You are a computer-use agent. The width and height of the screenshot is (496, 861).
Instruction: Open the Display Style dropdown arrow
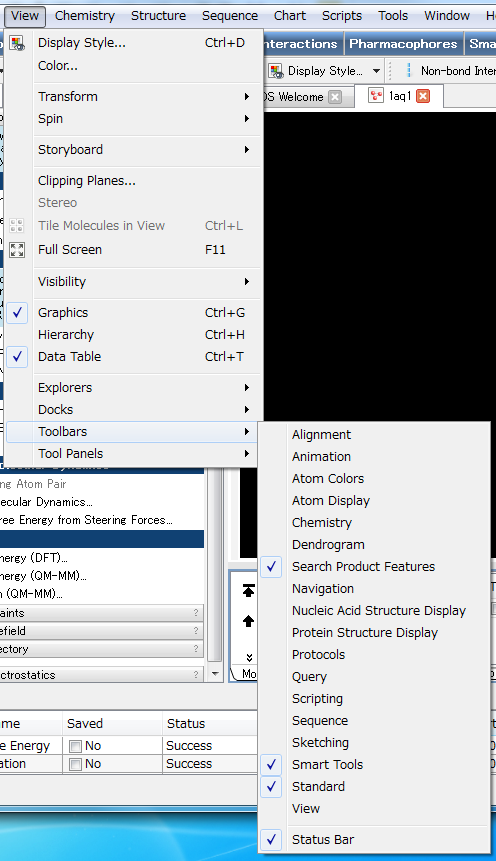(376, 71)
